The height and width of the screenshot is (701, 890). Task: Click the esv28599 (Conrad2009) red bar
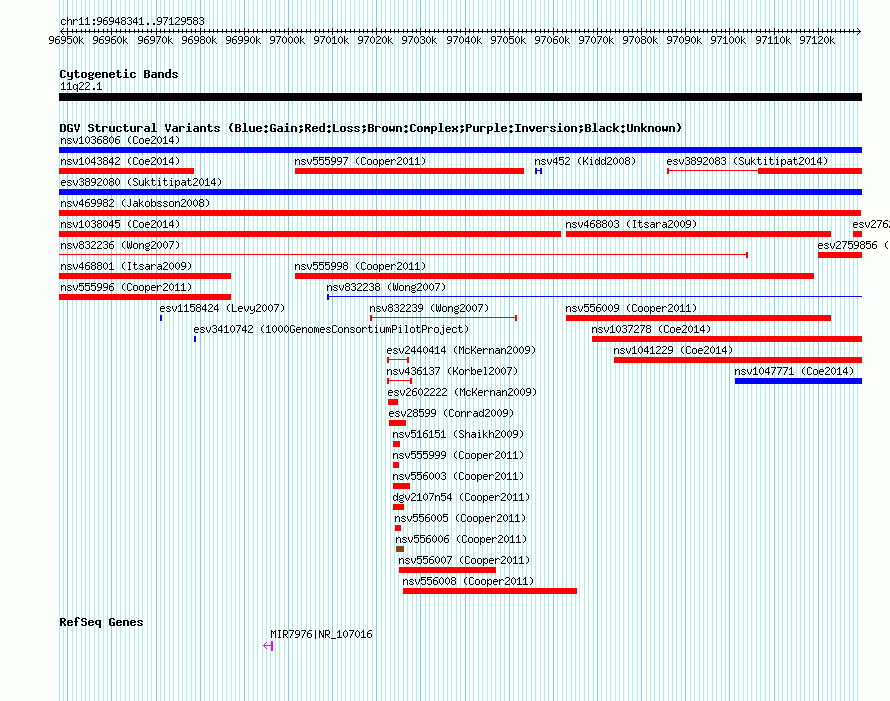point(397,423)
